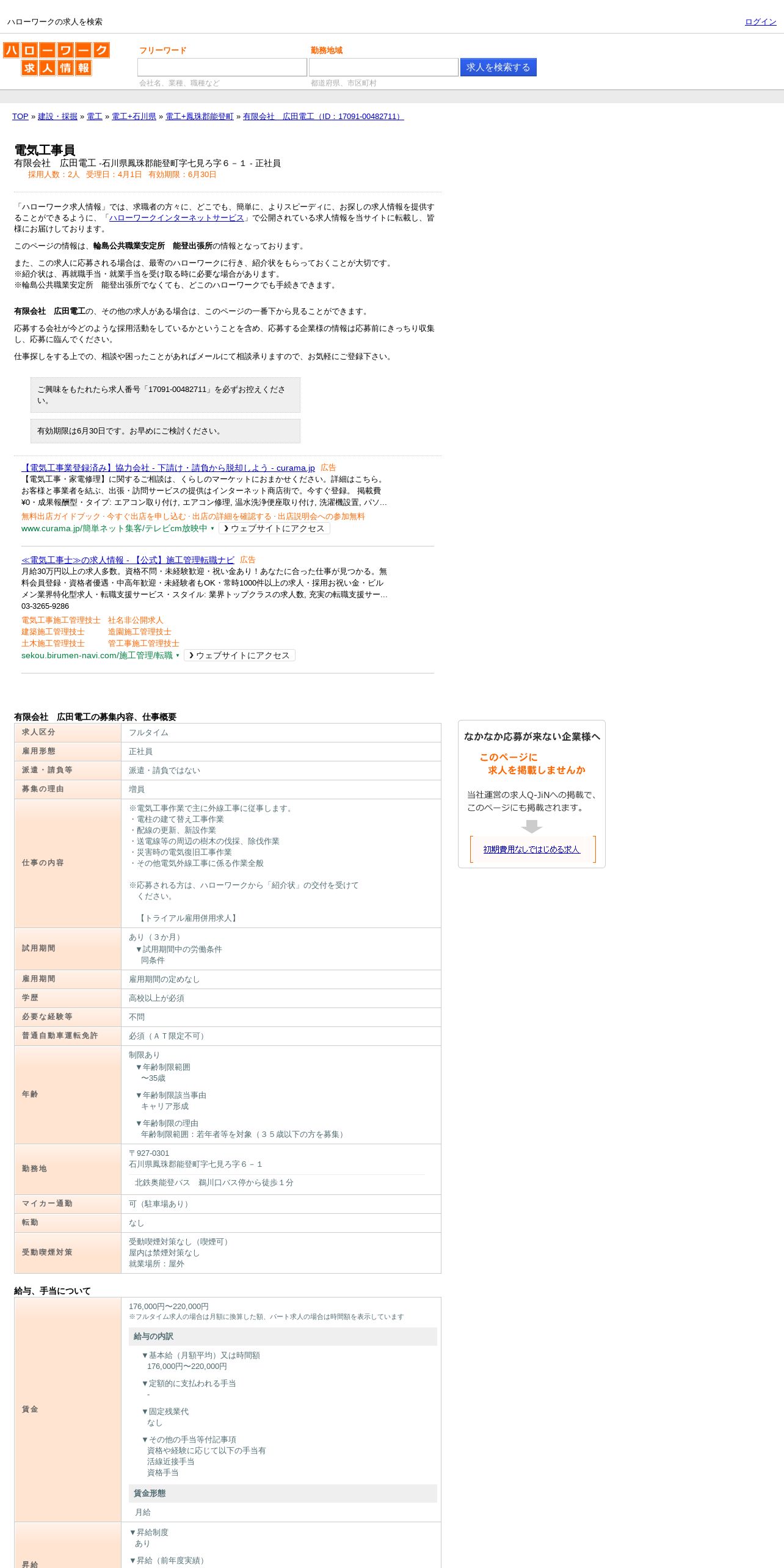The image size is (784, 1568).
Task: Click 〒927-0301 postal code text
Action: 149,1153
